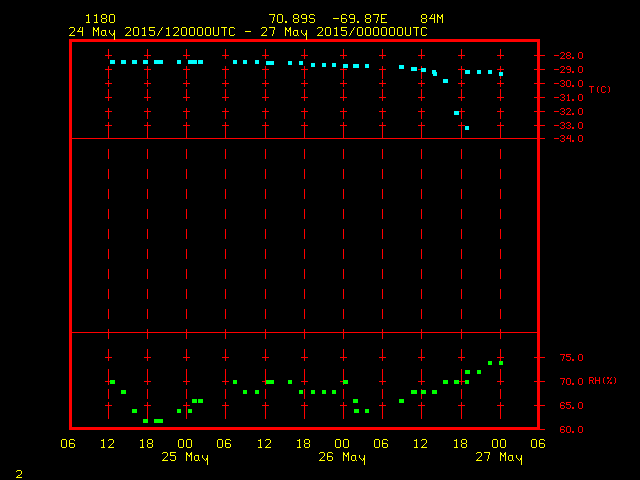Click the 27 May date label
The height and width of the screenshot is (480, 640).
(499, 458)
